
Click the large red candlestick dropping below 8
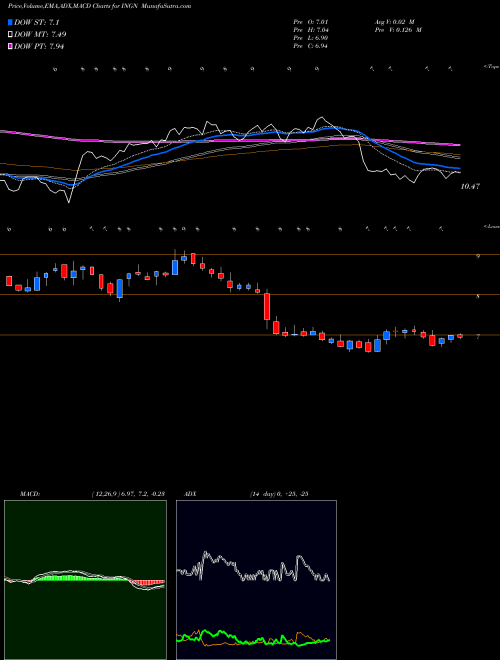click(x=267, y=306)
